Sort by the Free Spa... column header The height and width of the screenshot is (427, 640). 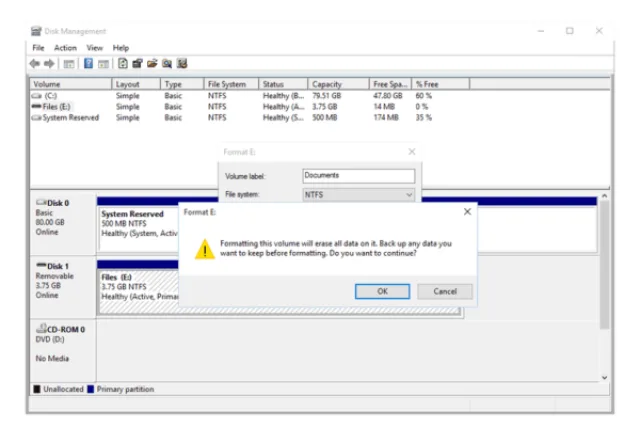(390, 84)
